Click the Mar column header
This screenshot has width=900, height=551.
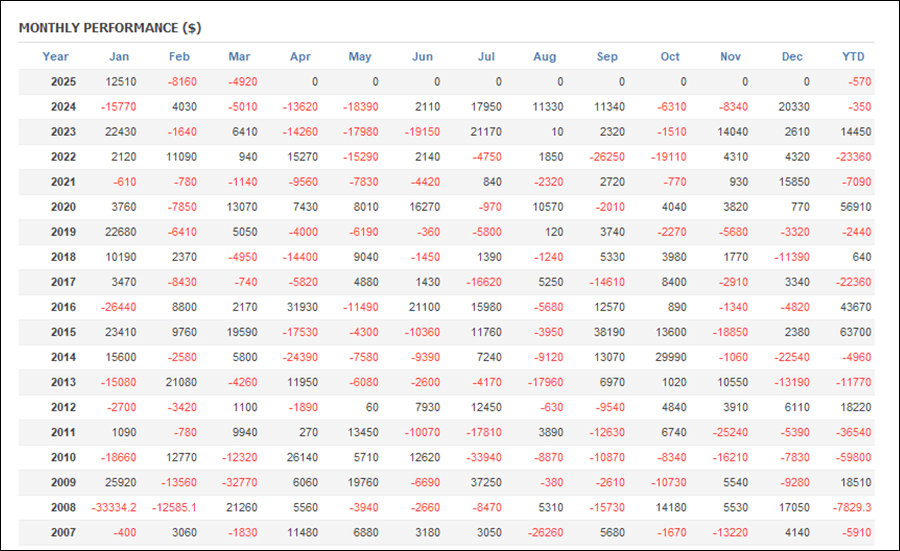coord(239,56)
